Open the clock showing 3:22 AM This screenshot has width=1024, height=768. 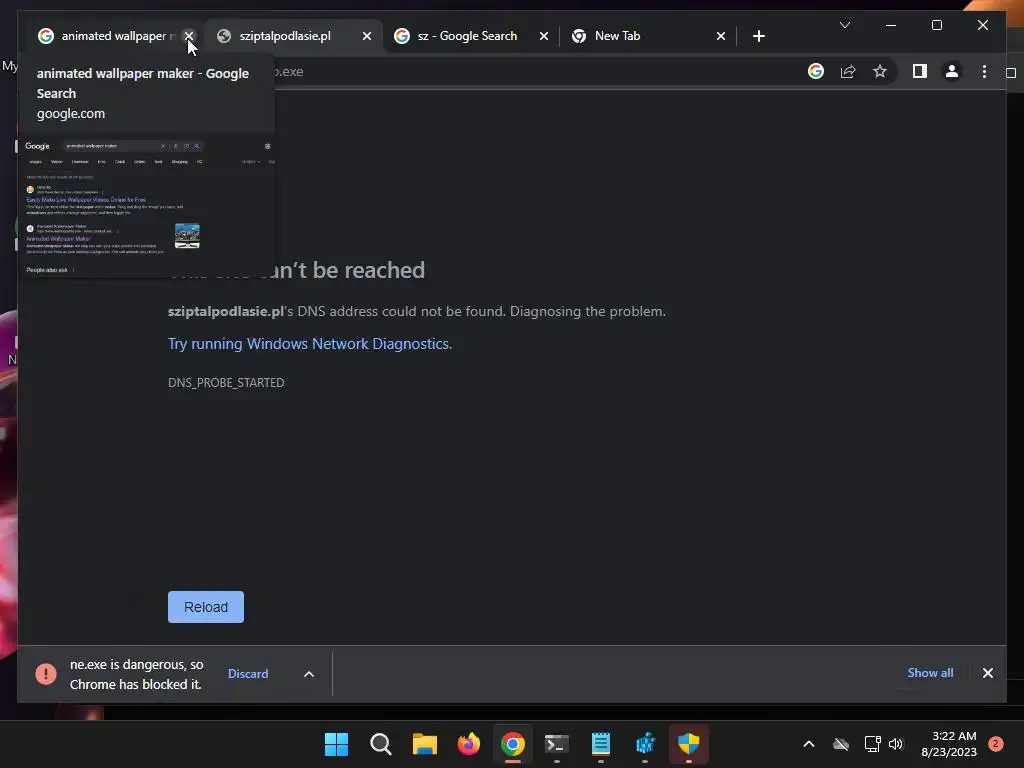[949, 744]
